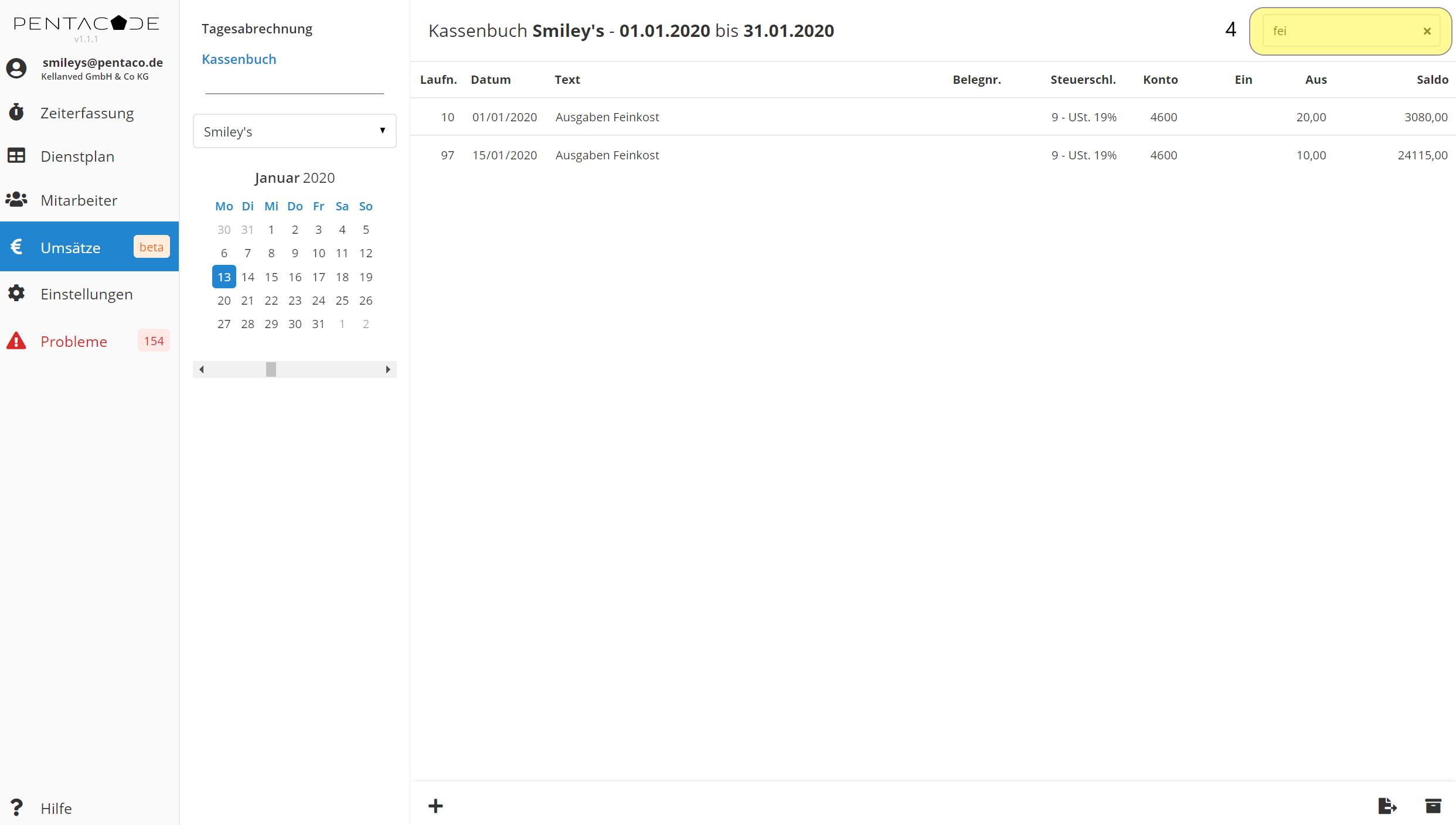Open the Smiley's location dropdown

click(x=294, y=131)
